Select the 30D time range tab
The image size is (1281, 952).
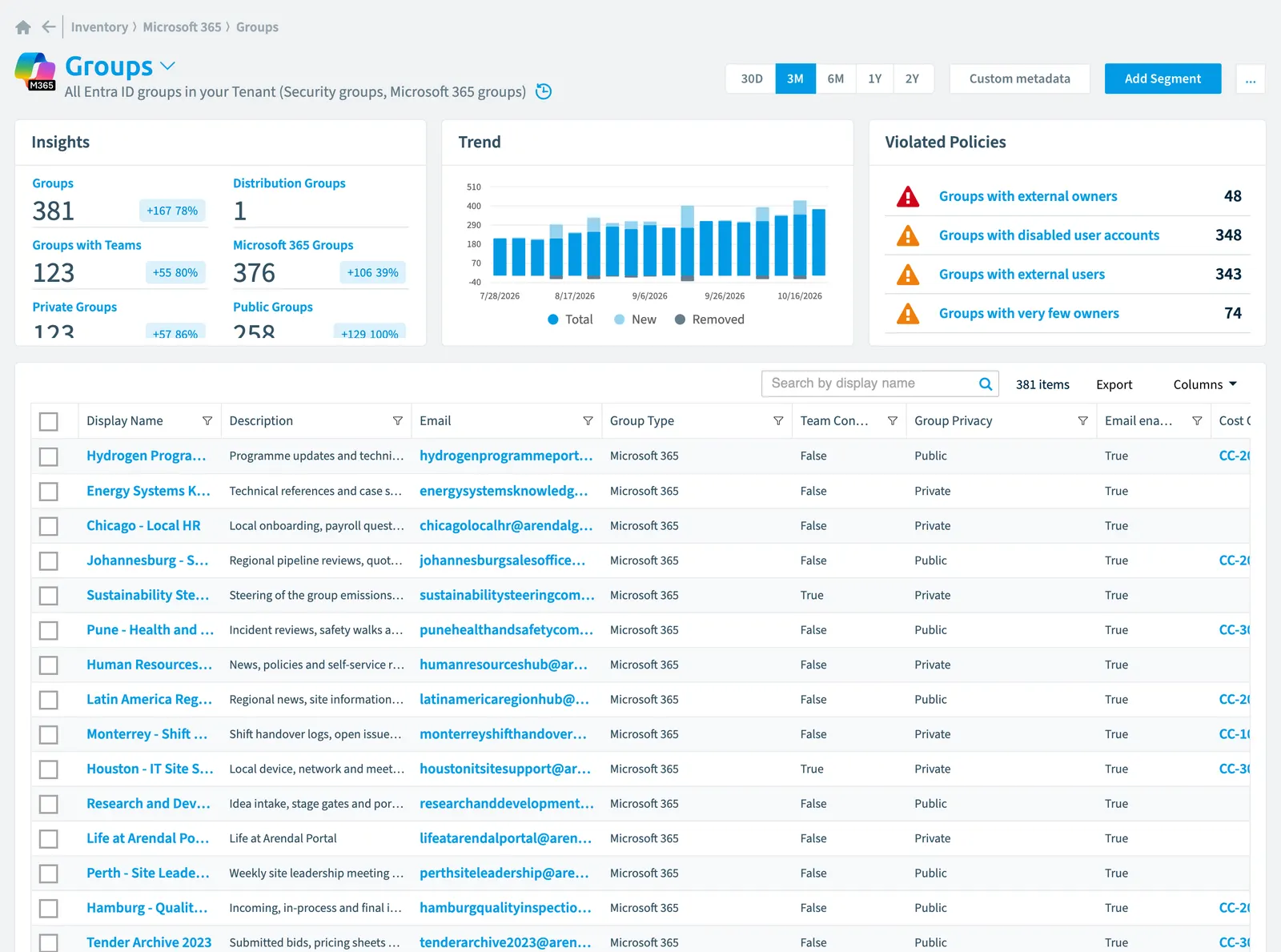[x=751, y=78]
